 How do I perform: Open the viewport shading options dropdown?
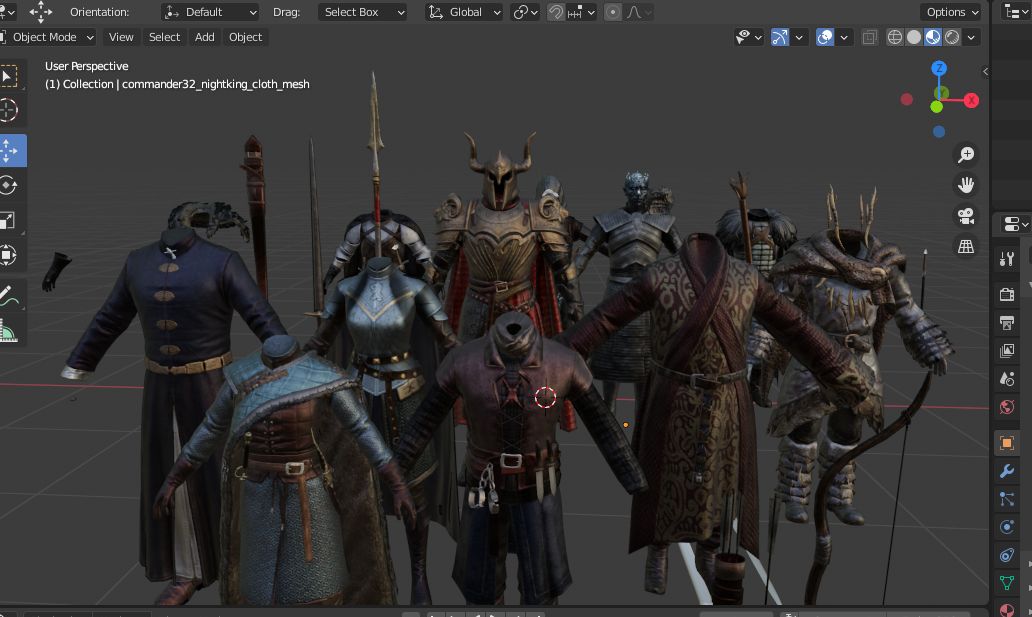(x=971, y=38)
